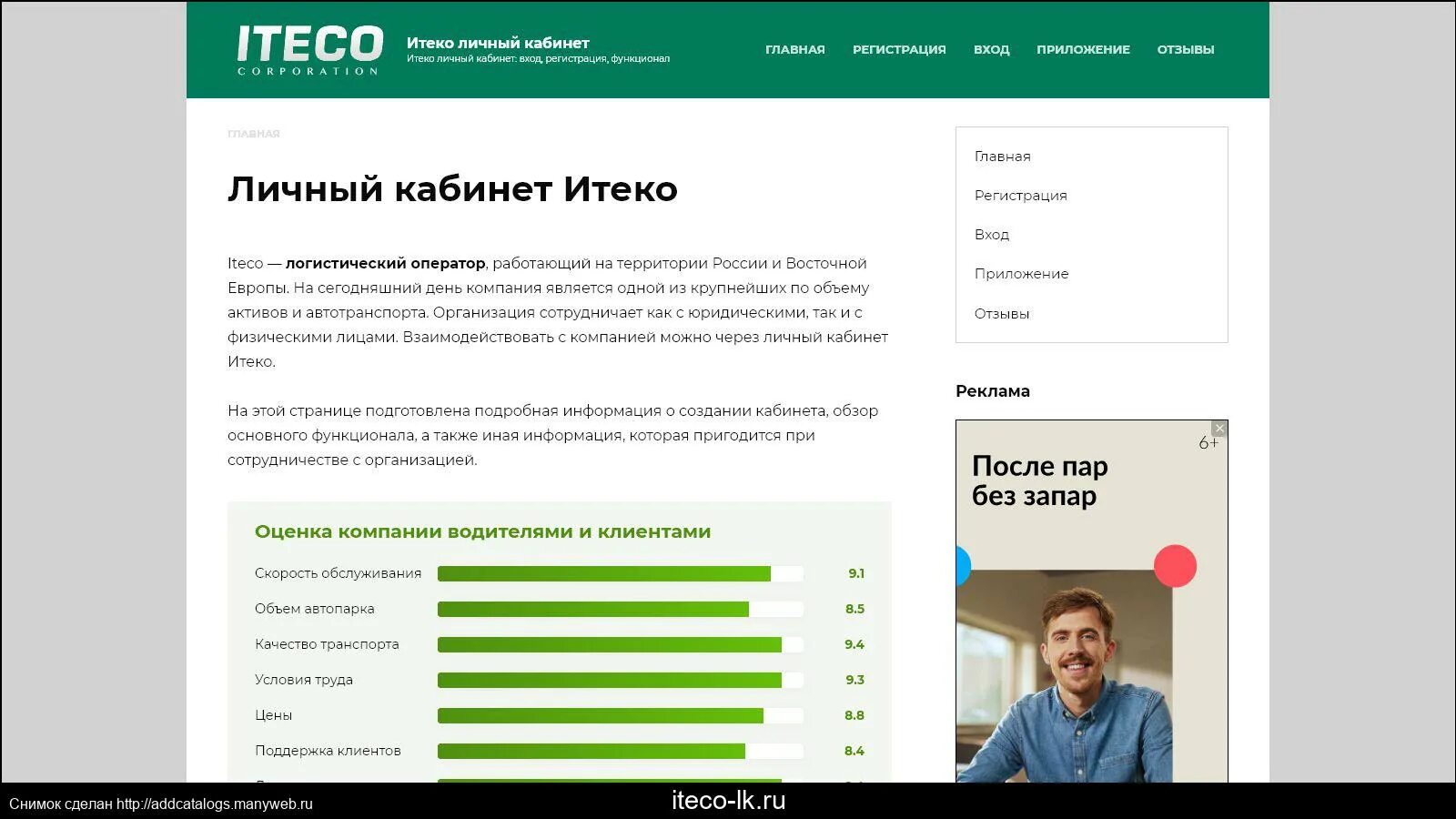Select Вход in the sidebar menu
Viewport: 1456px width, 819px height.
[991, 235]
